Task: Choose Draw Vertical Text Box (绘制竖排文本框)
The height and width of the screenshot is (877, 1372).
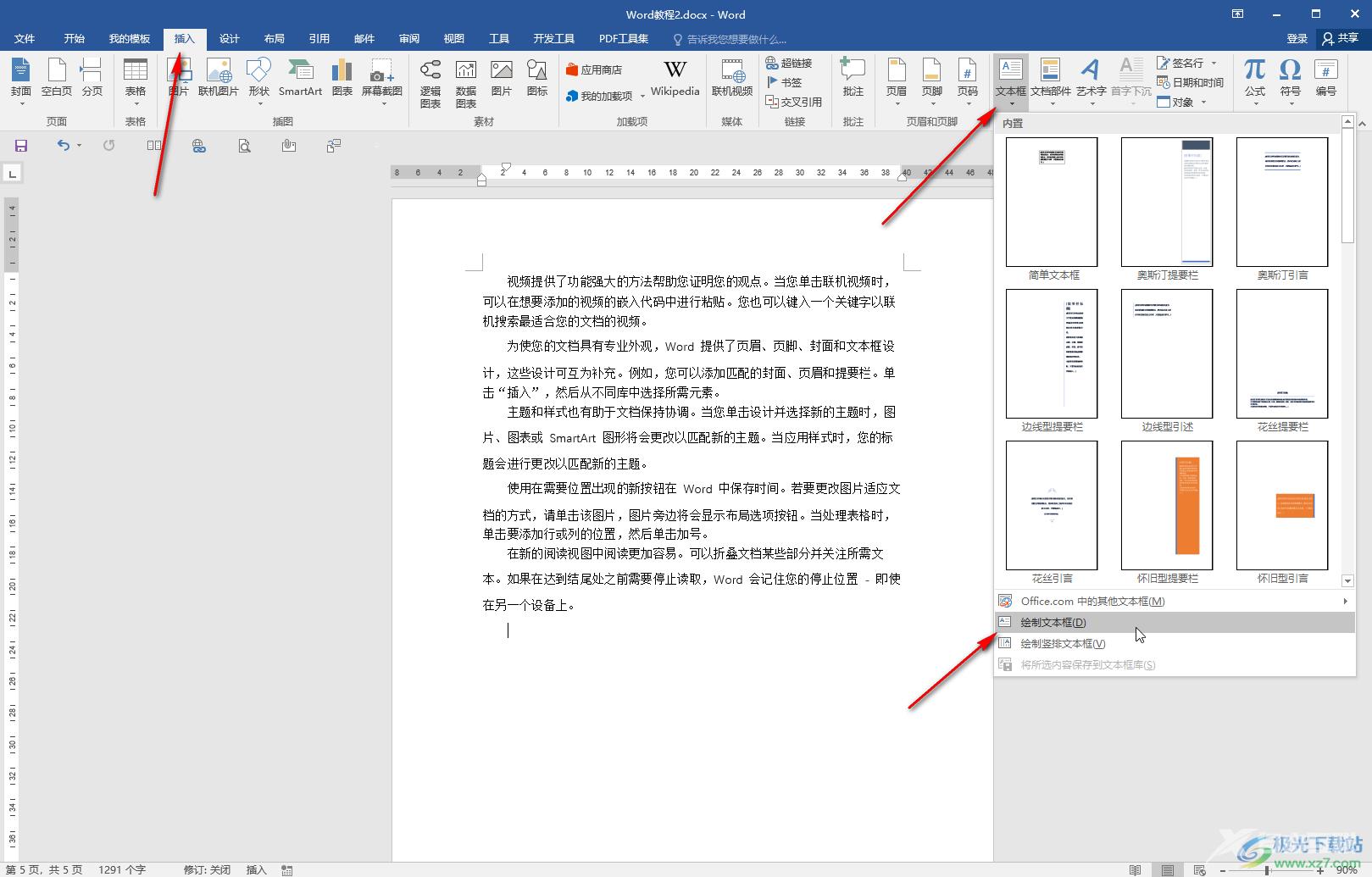Action: [x=1175, y=643]
